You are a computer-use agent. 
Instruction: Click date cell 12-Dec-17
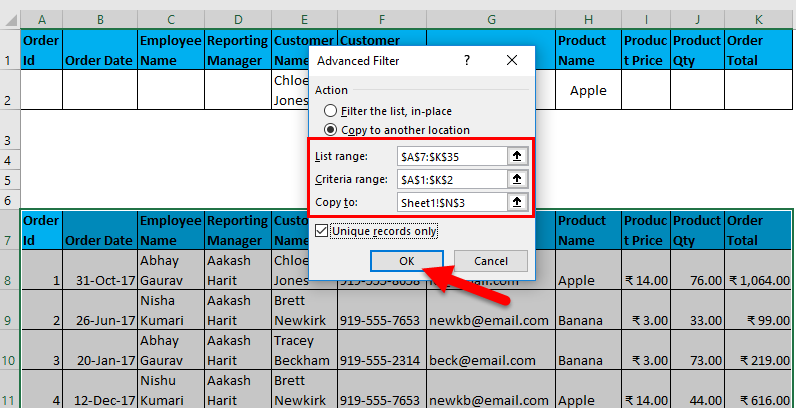tap(100, 389)
